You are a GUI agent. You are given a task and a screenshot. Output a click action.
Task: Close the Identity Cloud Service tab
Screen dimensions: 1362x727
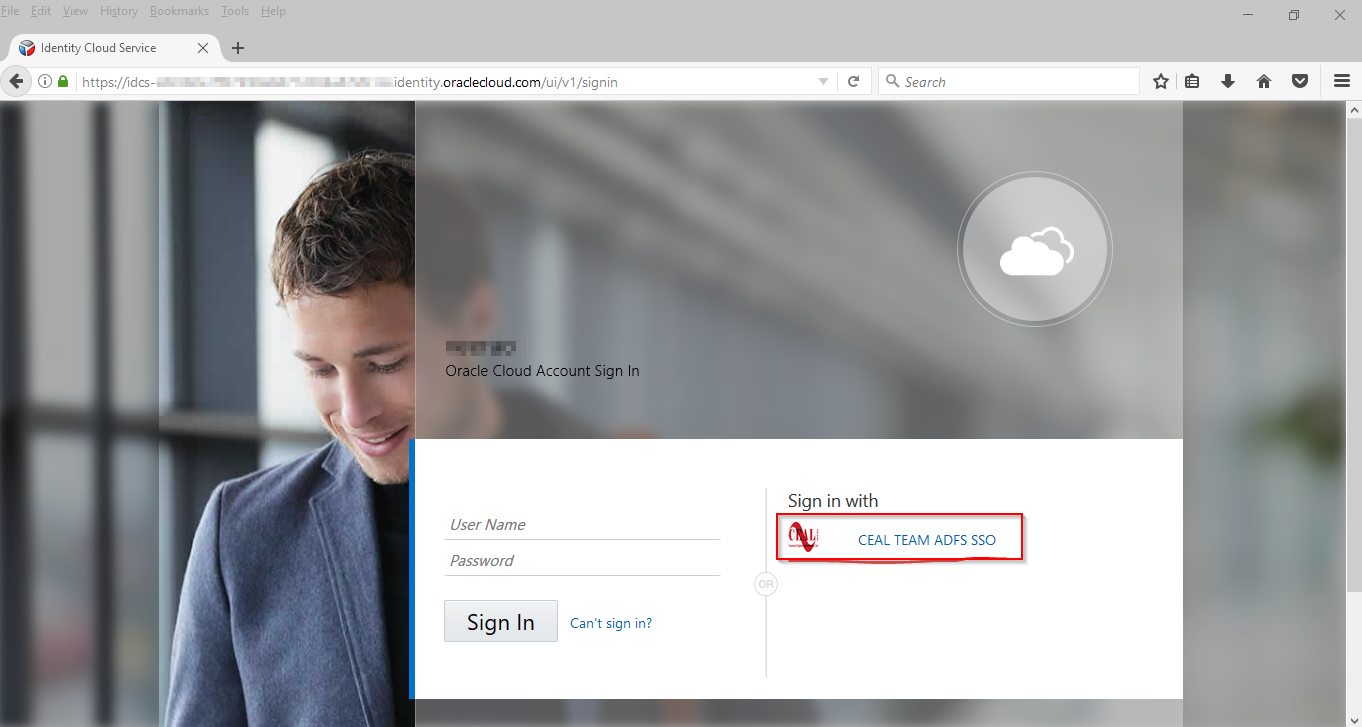tap(203, 48)
